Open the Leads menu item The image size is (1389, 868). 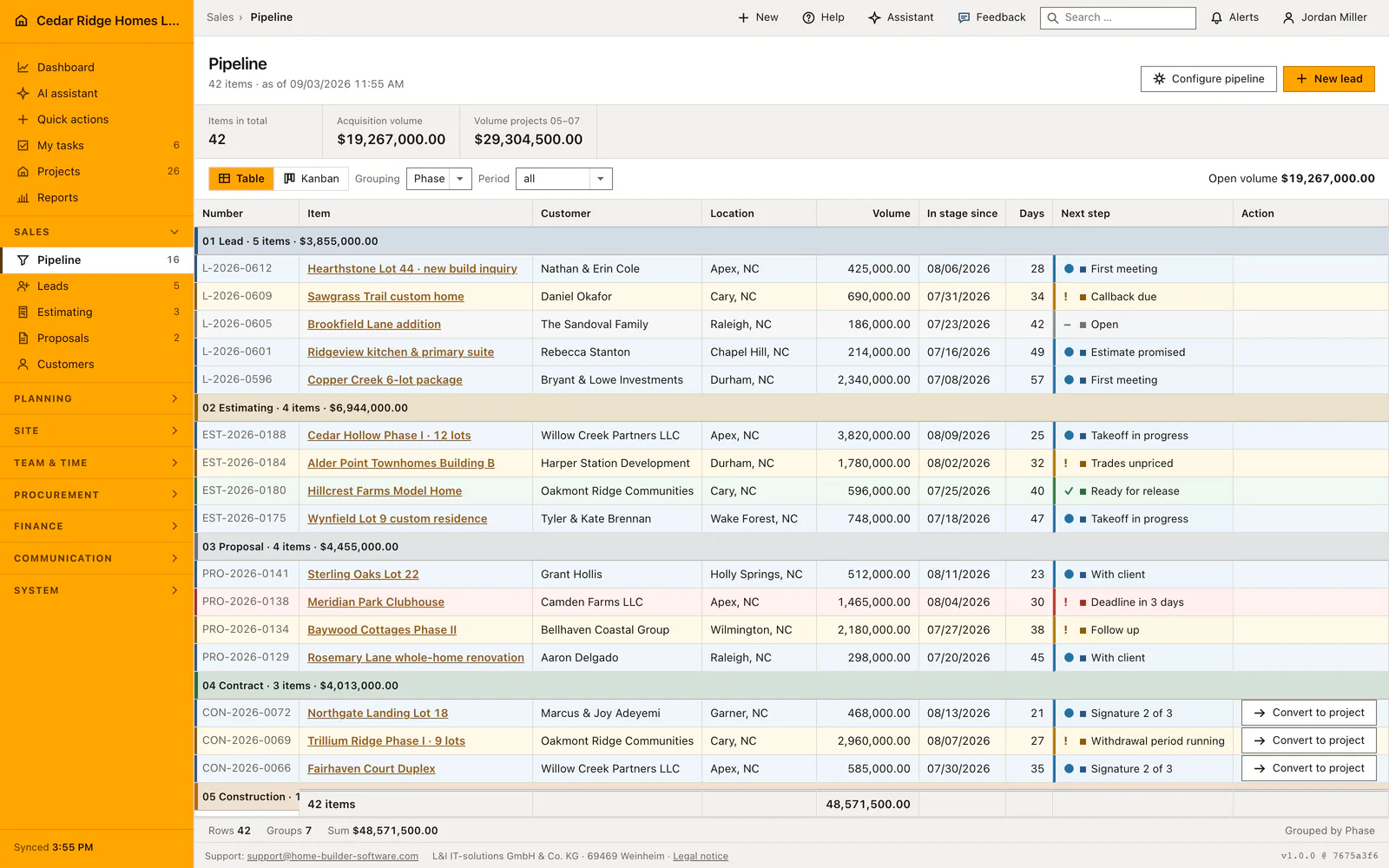pyautogui.click(x=96, y=286)
